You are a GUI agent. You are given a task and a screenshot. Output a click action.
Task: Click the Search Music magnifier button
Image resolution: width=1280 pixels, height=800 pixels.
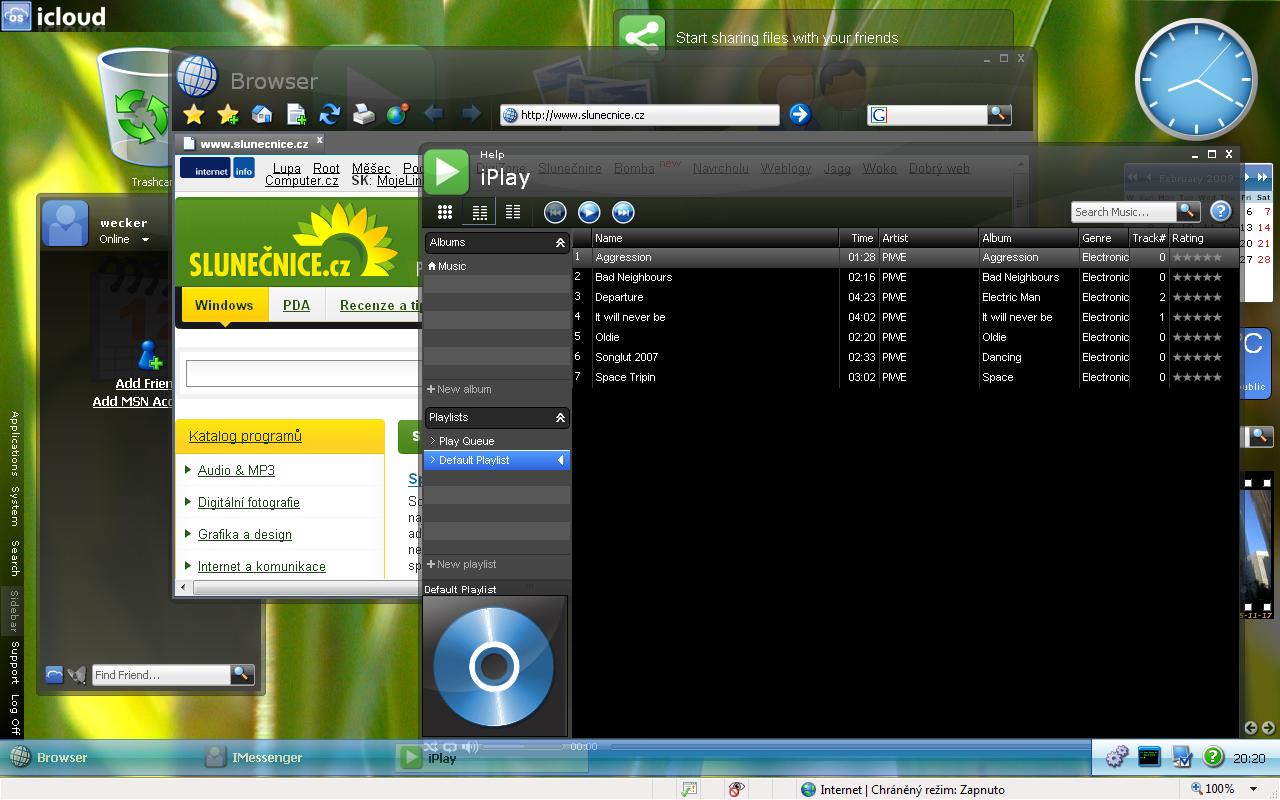[x=1188, y=211]
